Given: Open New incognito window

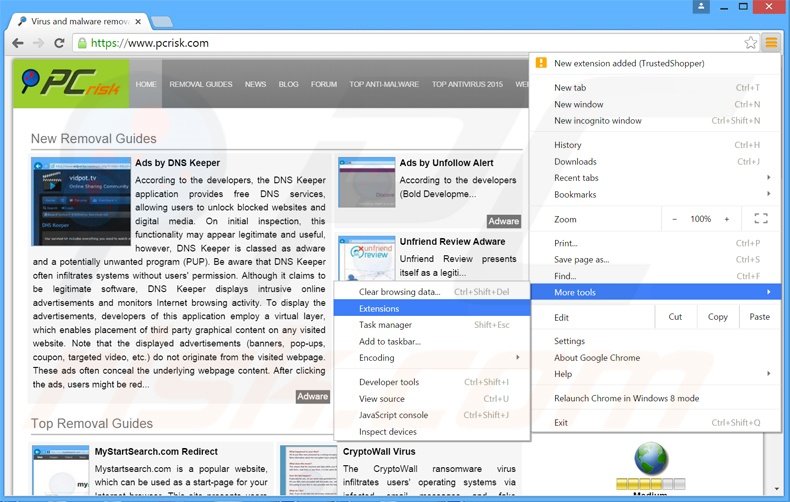Looking at the screenshot, I should point(655,121).
